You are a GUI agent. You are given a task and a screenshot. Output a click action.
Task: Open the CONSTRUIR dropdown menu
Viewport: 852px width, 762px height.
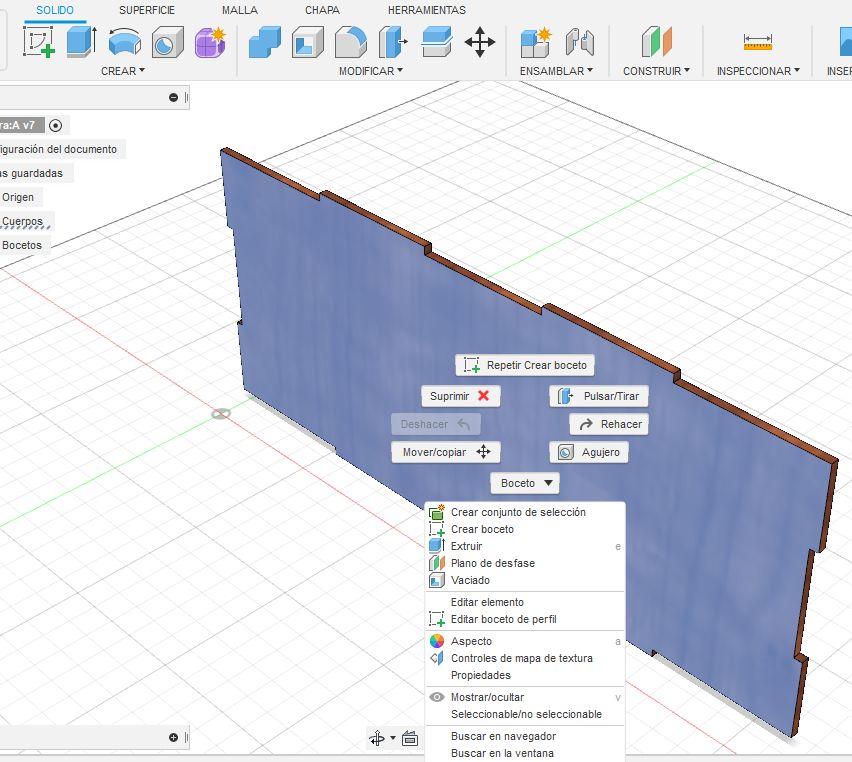[x=656, y=71]
